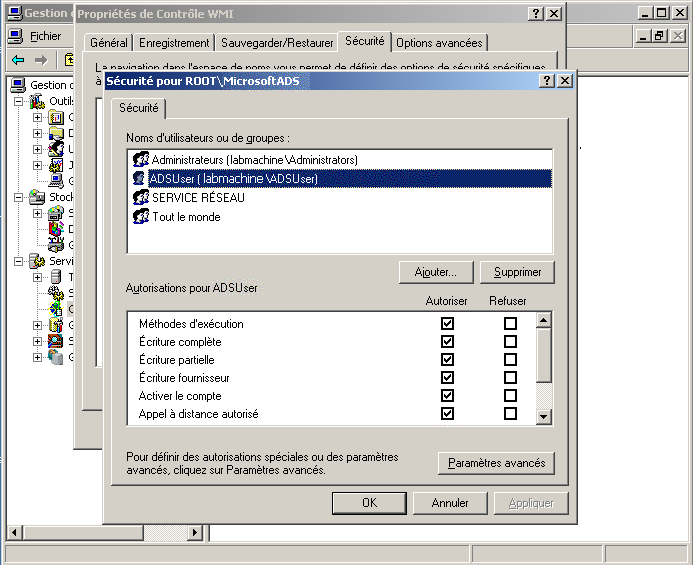
Task: Select Sécurité tab in Propriétés WMI dialog
Action: click(365, 41)
